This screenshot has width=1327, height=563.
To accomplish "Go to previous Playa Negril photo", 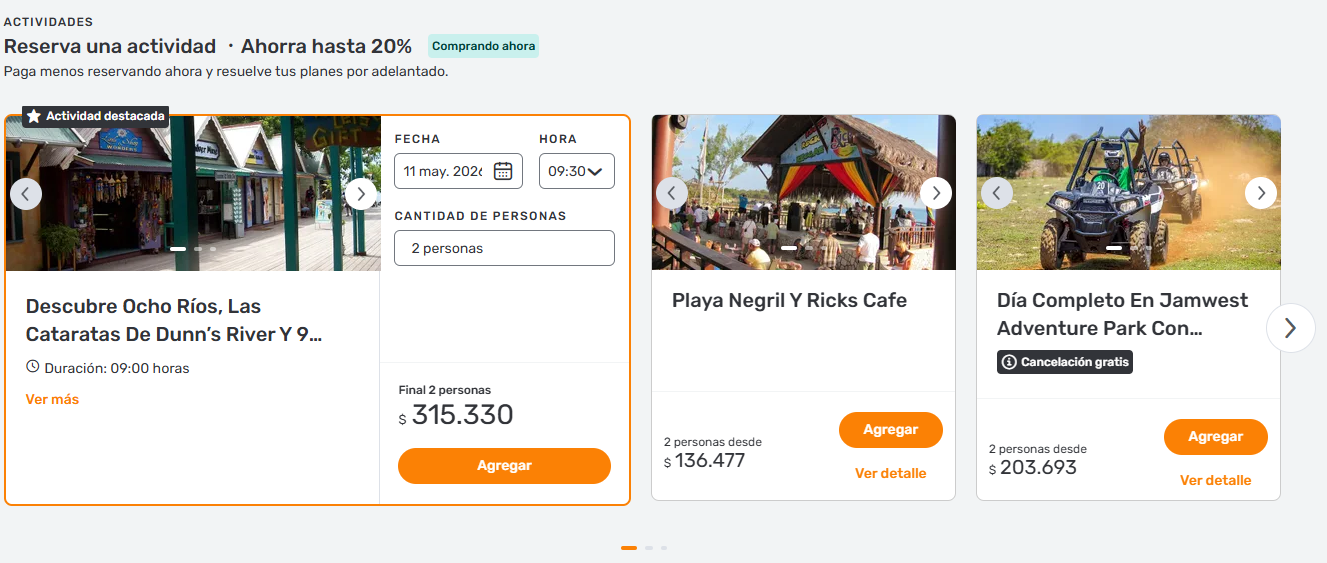I will pos(672,193).
